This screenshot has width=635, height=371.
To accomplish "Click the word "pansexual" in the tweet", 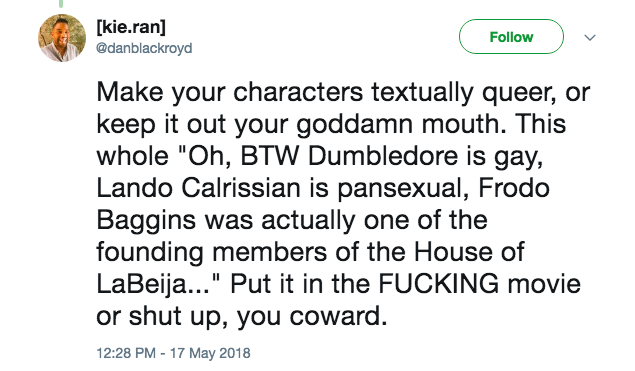I will (x=399, y=189).
